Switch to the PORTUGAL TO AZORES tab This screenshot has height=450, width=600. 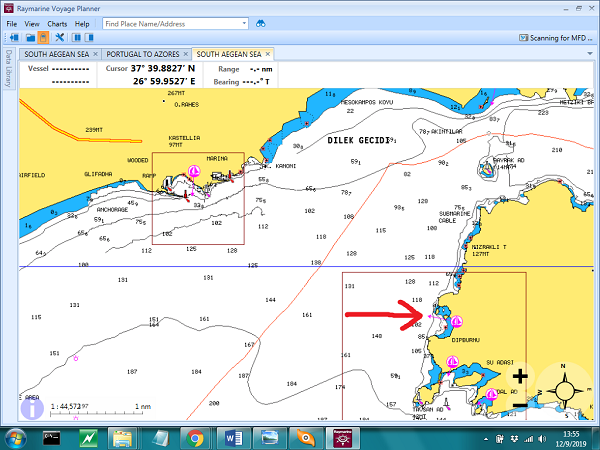[143, 54]
